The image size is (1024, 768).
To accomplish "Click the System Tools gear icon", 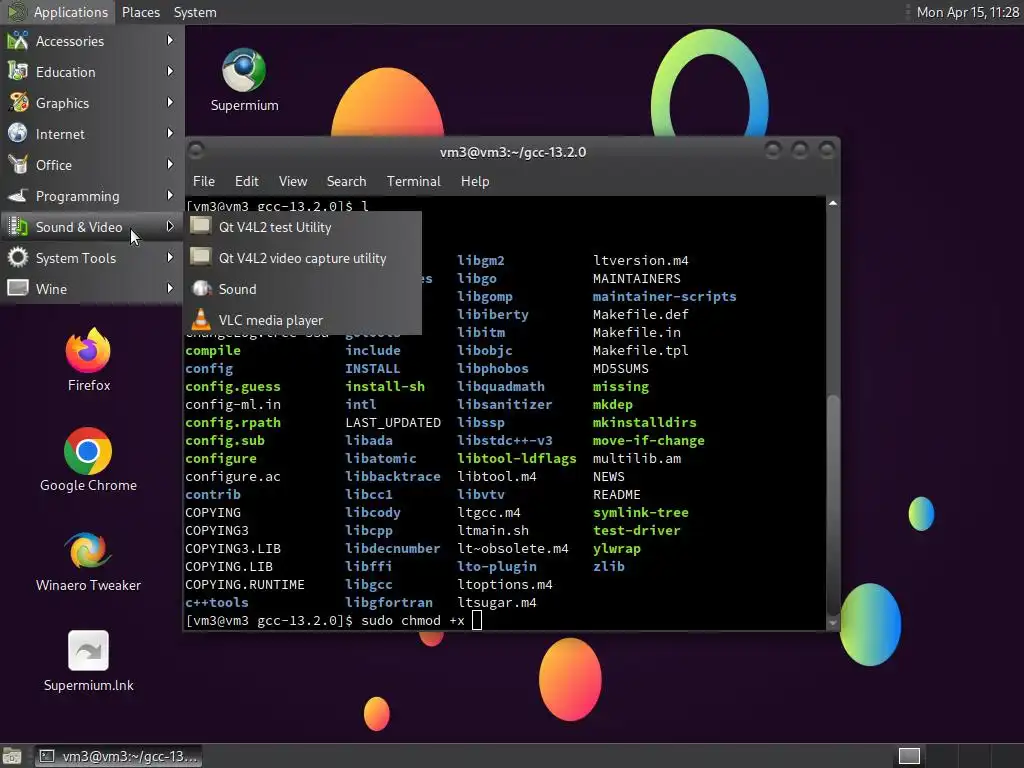I will (18, 257).
